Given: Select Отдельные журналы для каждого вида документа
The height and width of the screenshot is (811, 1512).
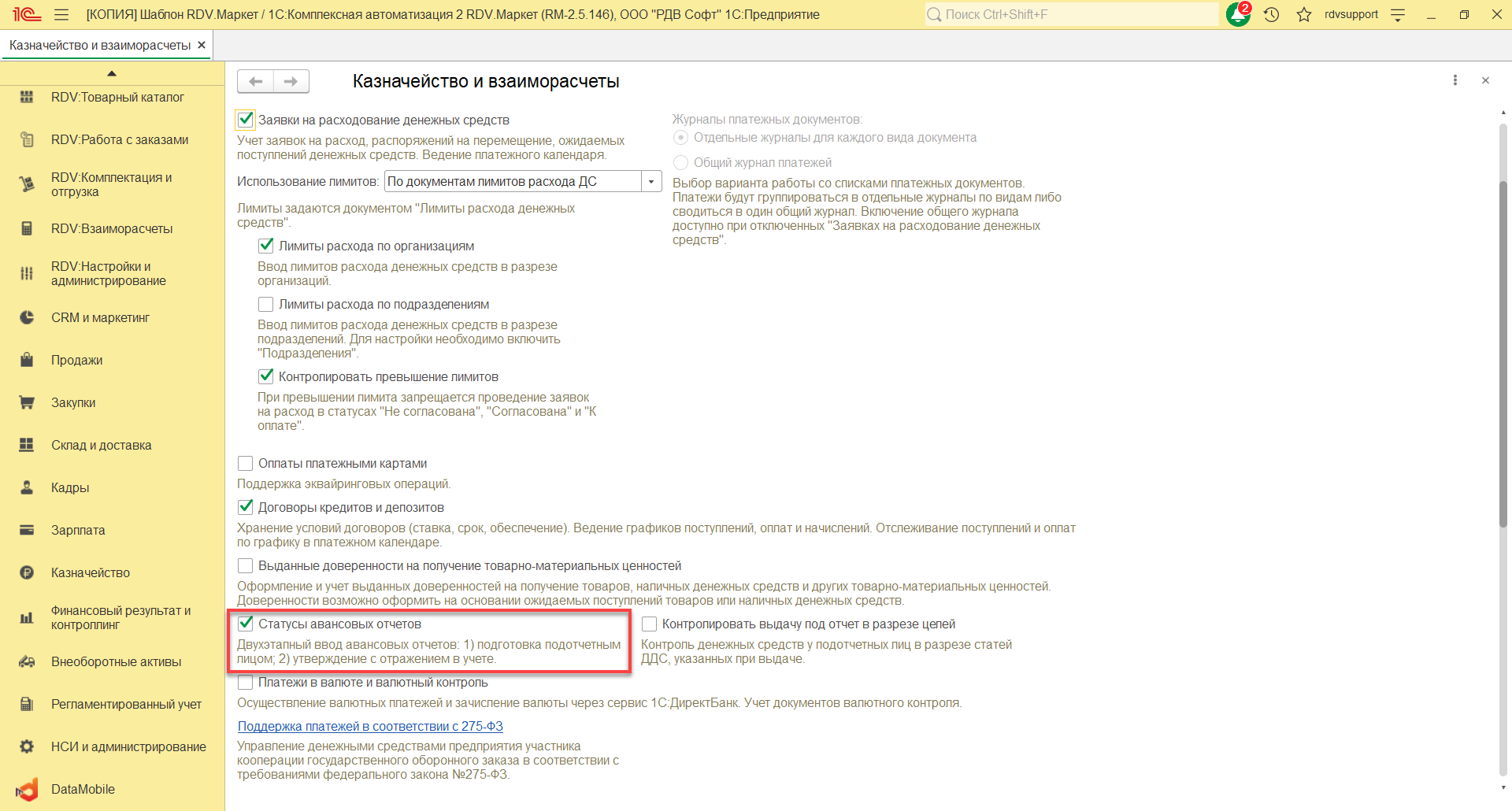Looking at the screenshot, I should [x=681, y=138].
